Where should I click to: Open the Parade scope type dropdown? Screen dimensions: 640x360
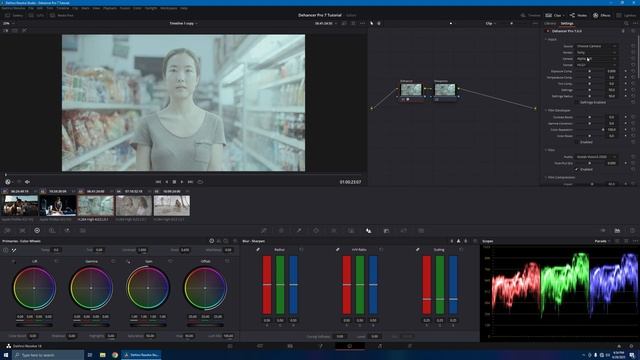tap(602, 241)
